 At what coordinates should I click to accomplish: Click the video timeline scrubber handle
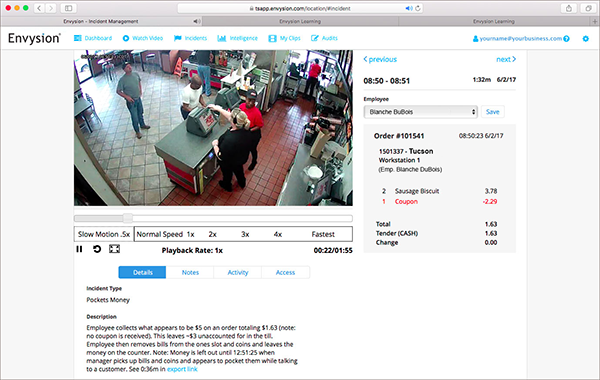128,219
